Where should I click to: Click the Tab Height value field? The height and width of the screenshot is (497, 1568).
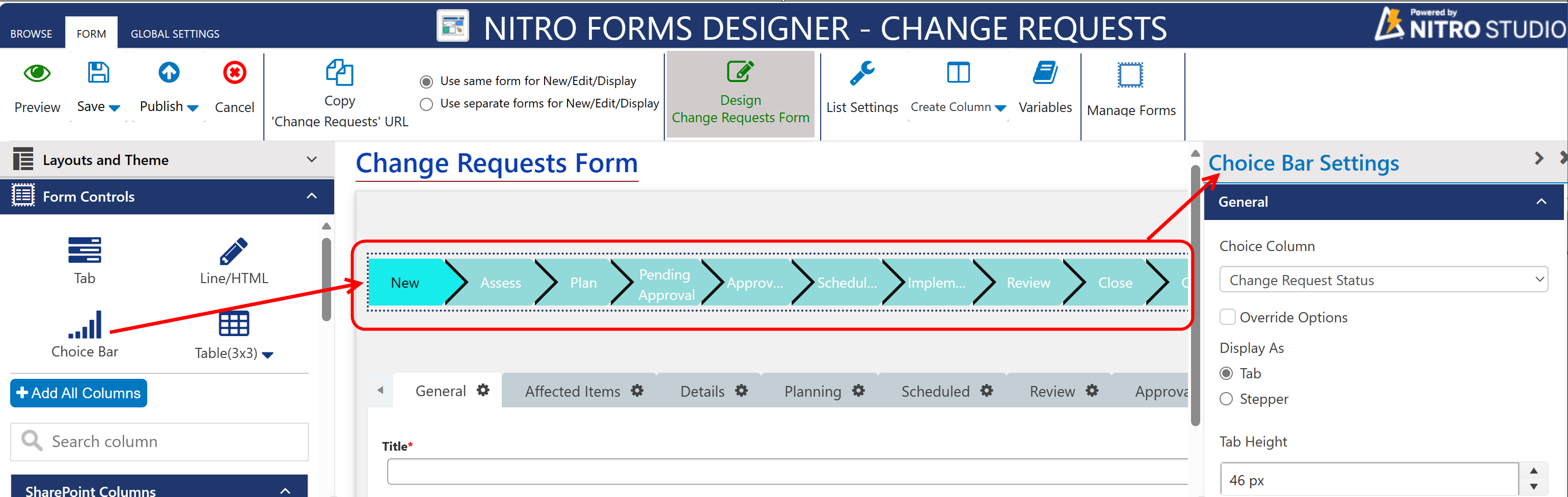point(1369,479)
